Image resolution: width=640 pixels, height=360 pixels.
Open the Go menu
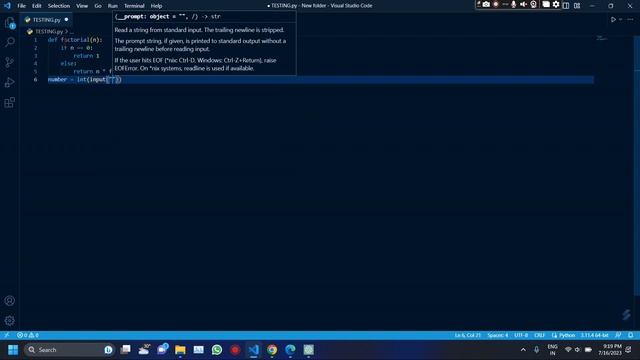[98, 6]
